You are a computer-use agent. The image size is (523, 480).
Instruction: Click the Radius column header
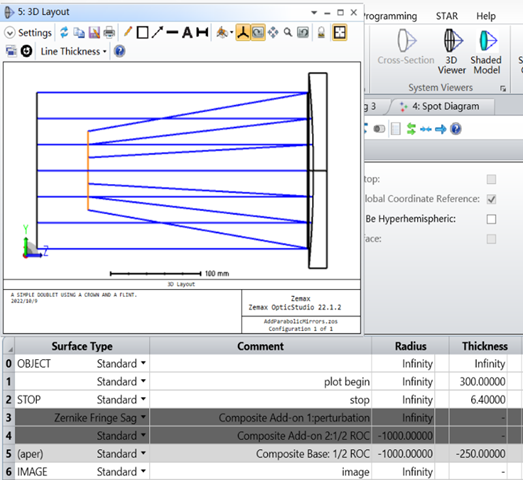tap(410, 346)
